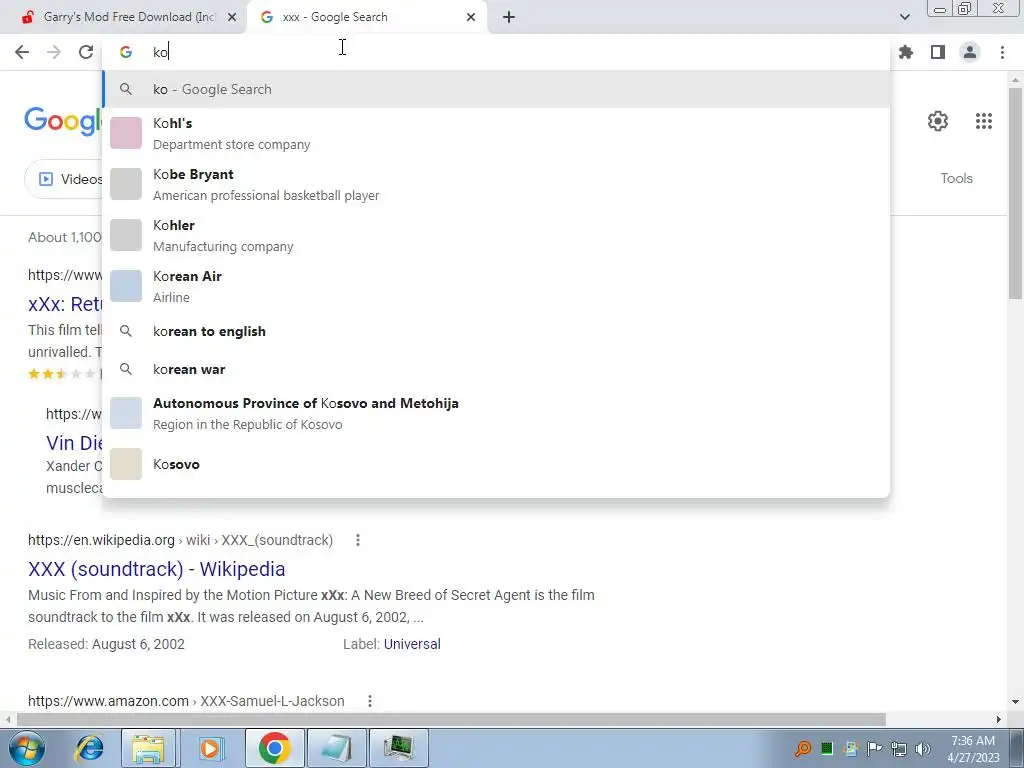Open the Google apps grid

(x=984, y=121)
